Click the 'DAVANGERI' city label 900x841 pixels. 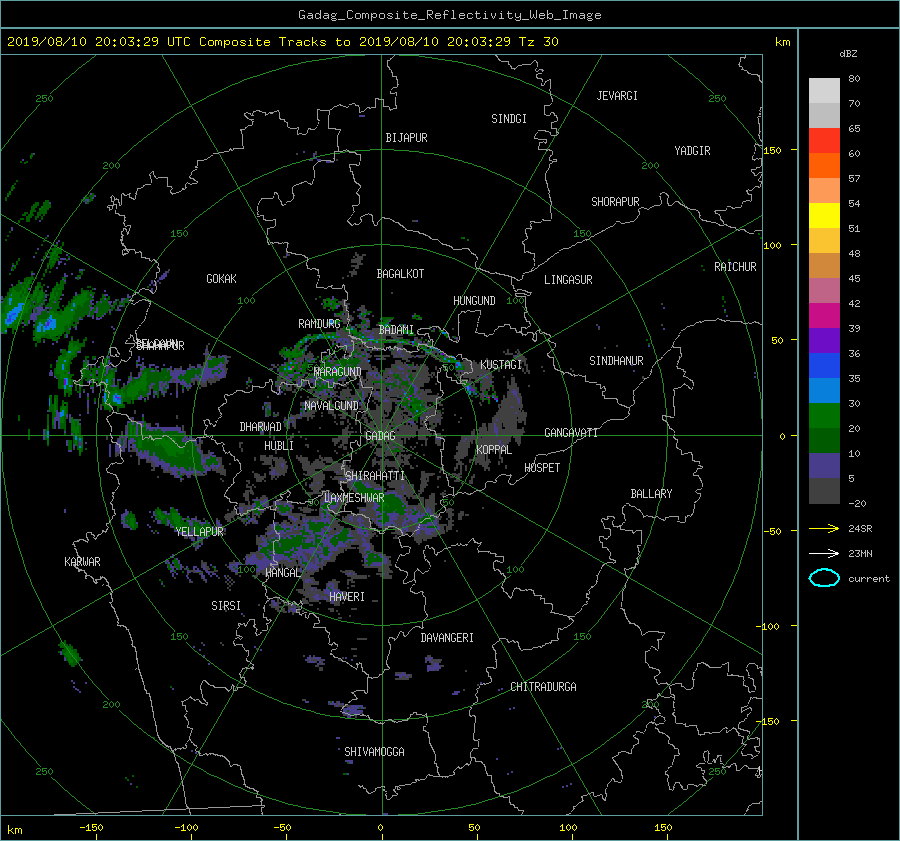click(x=447, y=638)
